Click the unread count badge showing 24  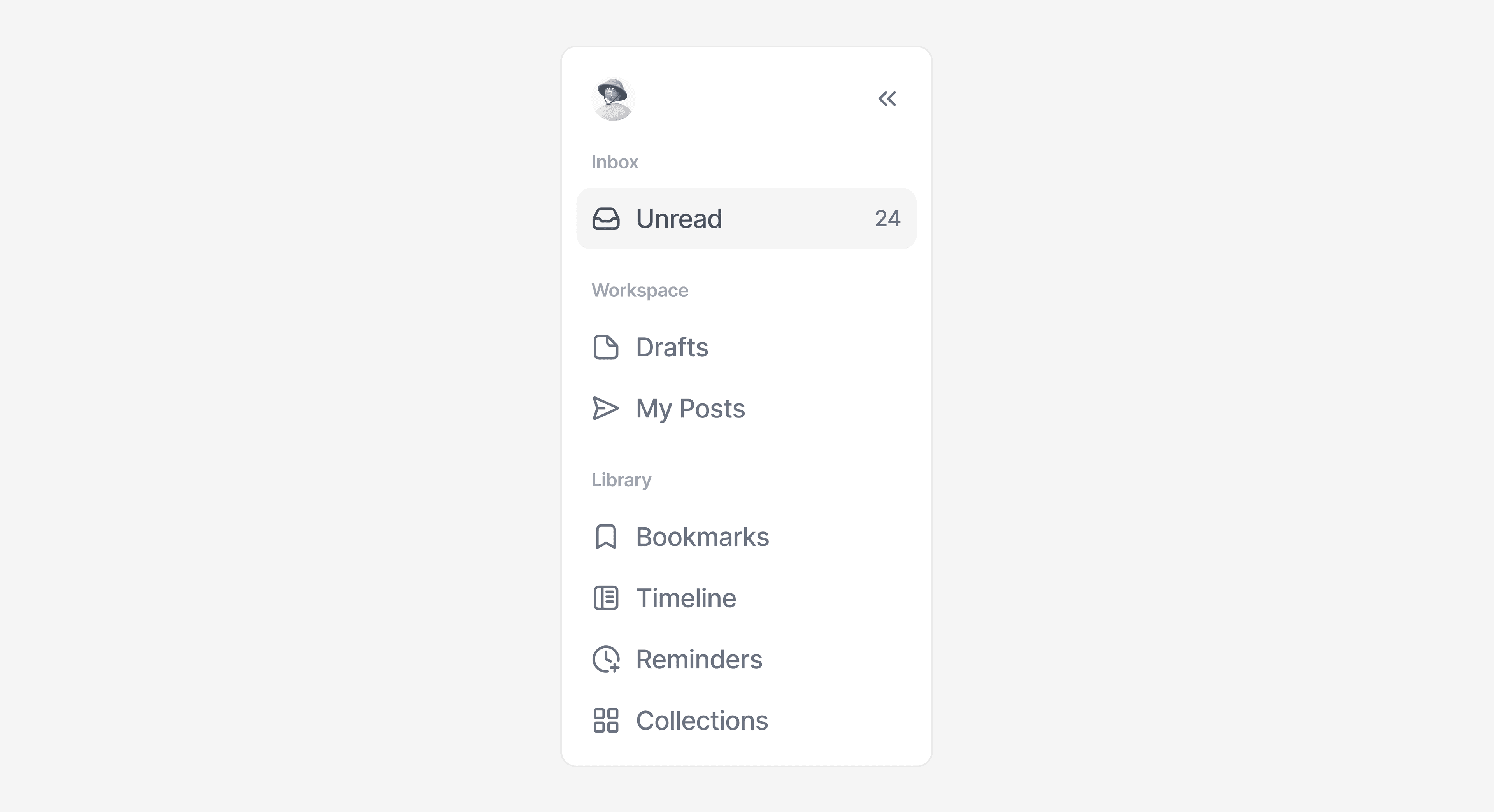pos(887,219)
